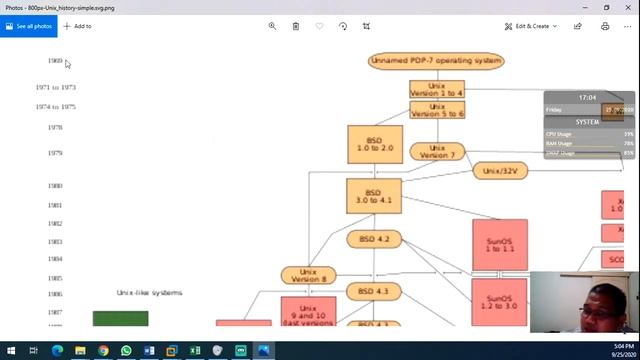
Task: Click the Zoom magnifier icon
Action: point(272,26)
